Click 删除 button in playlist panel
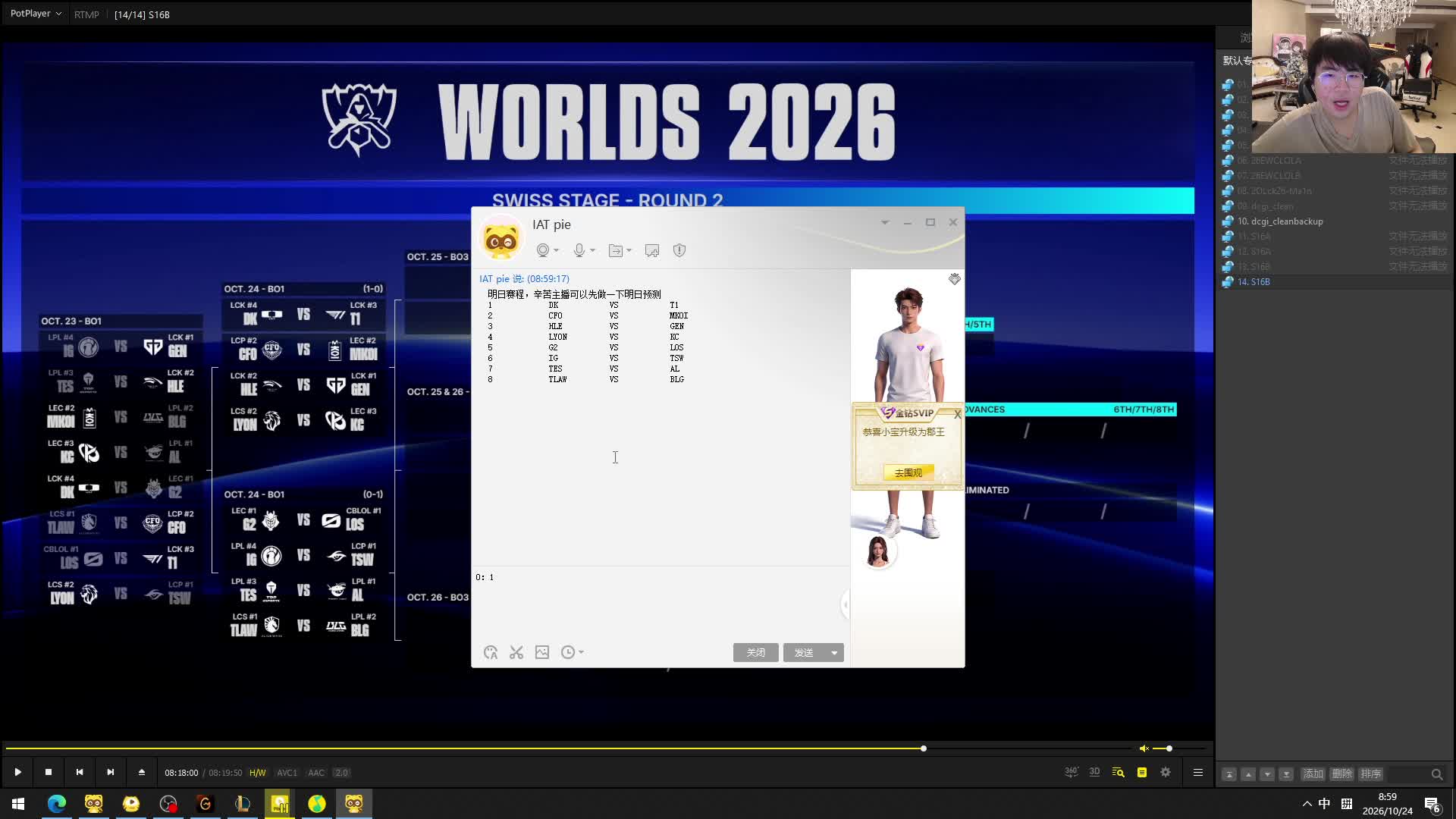This screenshot has width=1456, height=819. 1341,774
